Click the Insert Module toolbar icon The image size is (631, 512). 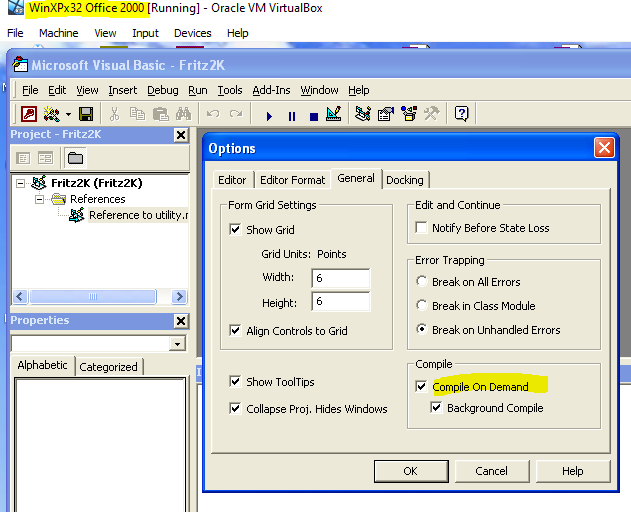tap(52, 114)
